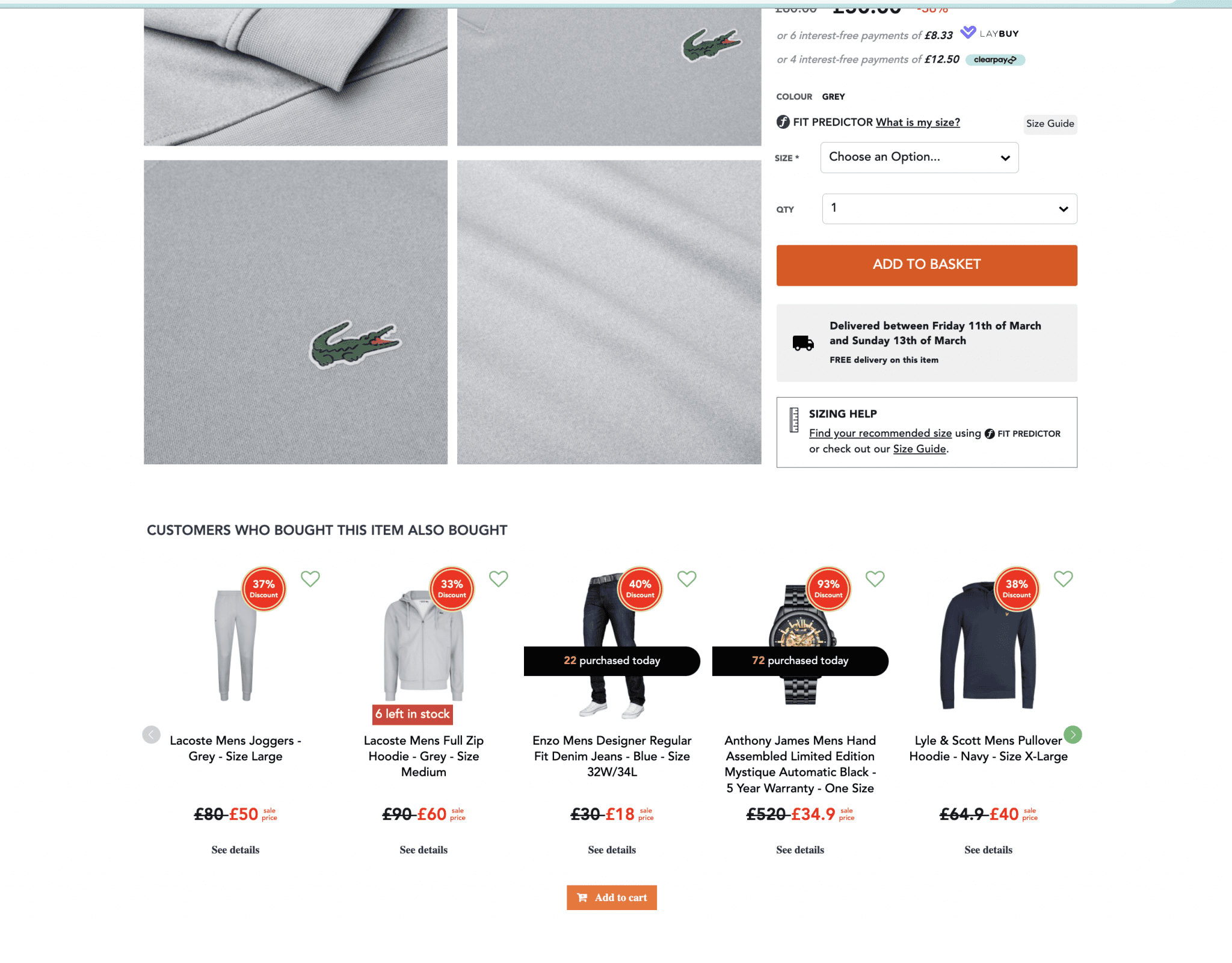Click the carousel previous arrow
This screenshot has width=1232, height=963.
coord(152,734)
